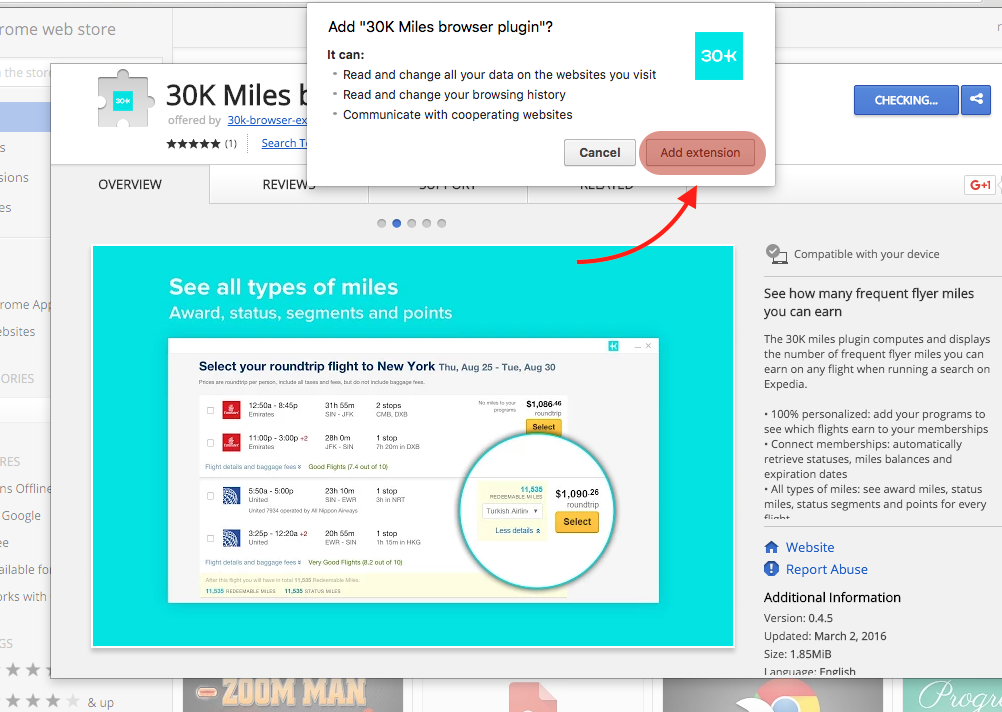The width and height of the screenshot is (1002, 712).
Task: Click the 'Version: 0.4.5' text
Action: point(798,618)
